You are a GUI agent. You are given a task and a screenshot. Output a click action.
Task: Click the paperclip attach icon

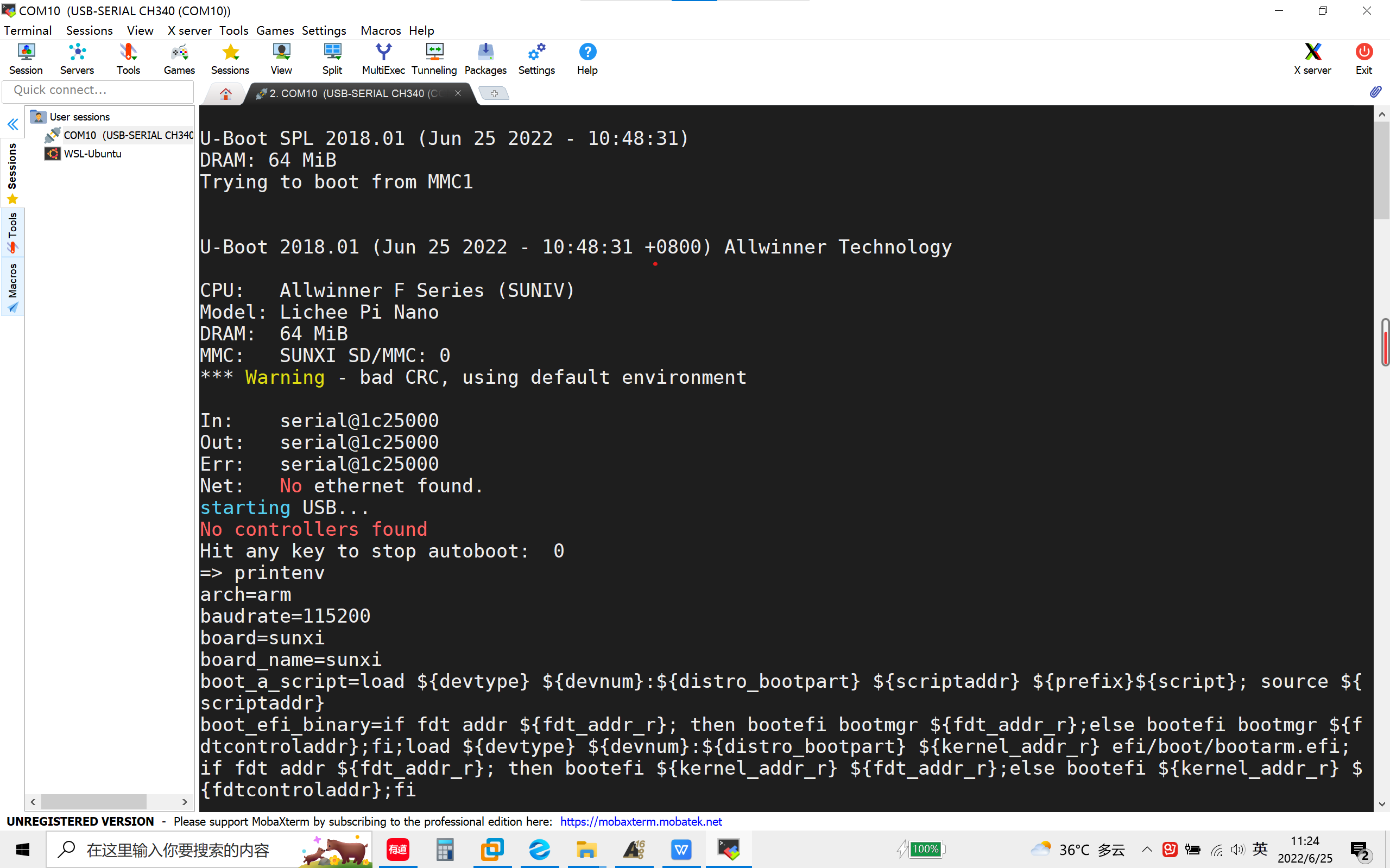(x=1376, y=92)
